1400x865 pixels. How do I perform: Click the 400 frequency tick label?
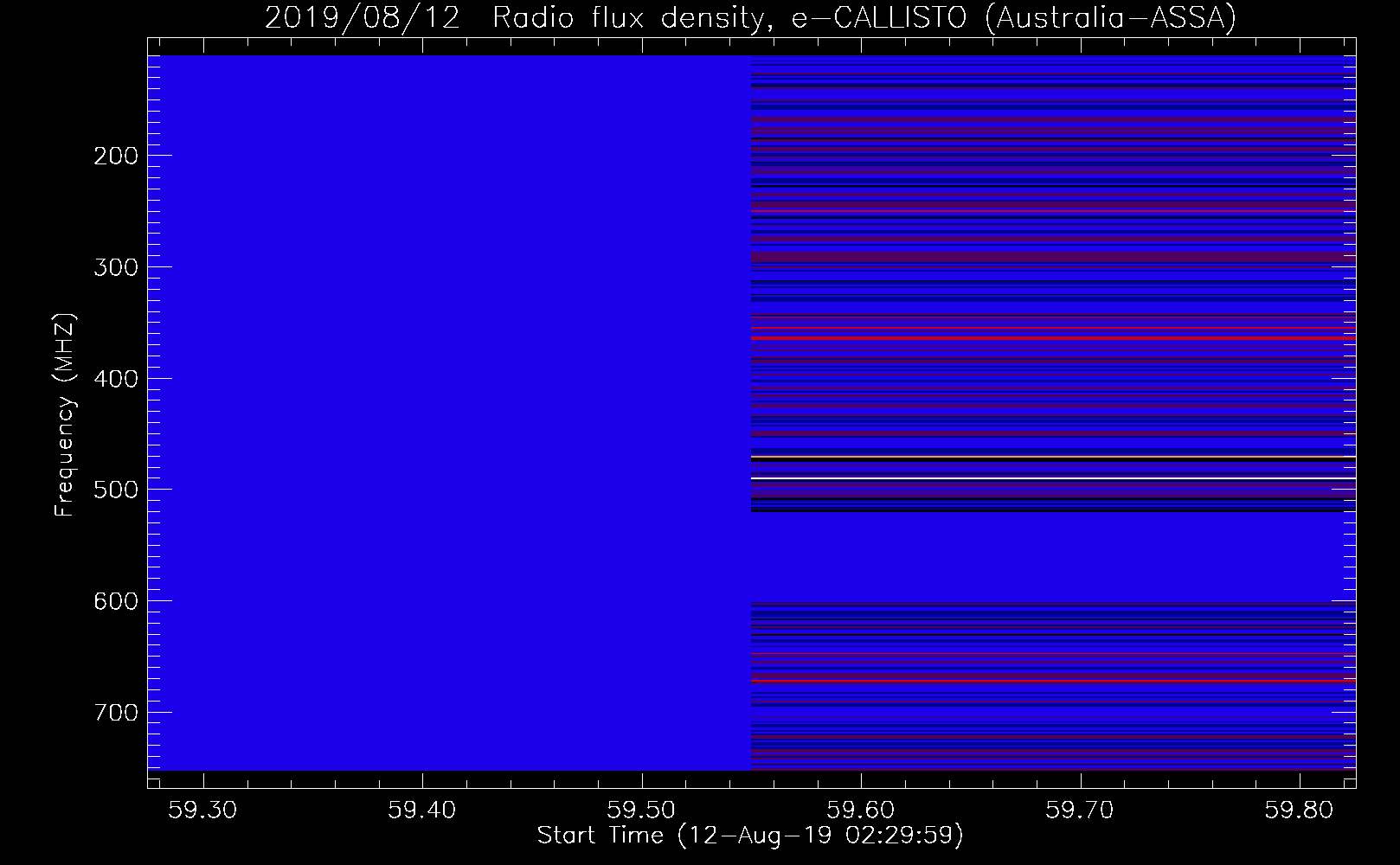(115, 379)
